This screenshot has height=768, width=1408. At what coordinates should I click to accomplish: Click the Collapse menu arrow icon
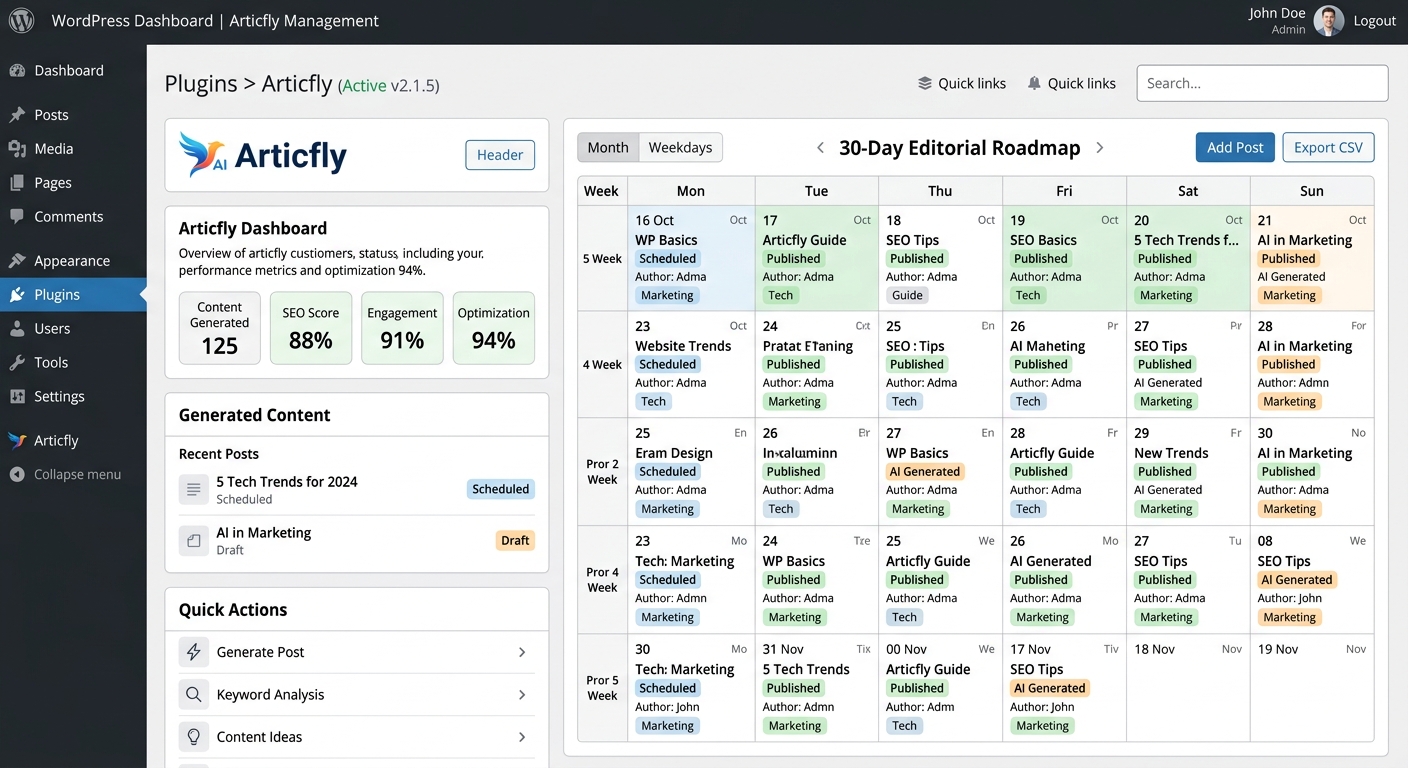(17, 475)
